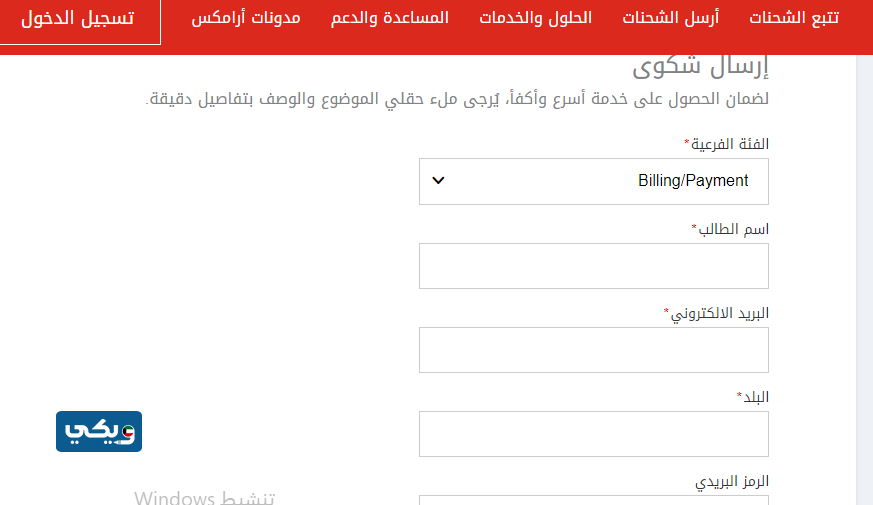The image size is (873, 505).
Task: Click the الفئة الفرعية field label
Action: click(726, 144)
